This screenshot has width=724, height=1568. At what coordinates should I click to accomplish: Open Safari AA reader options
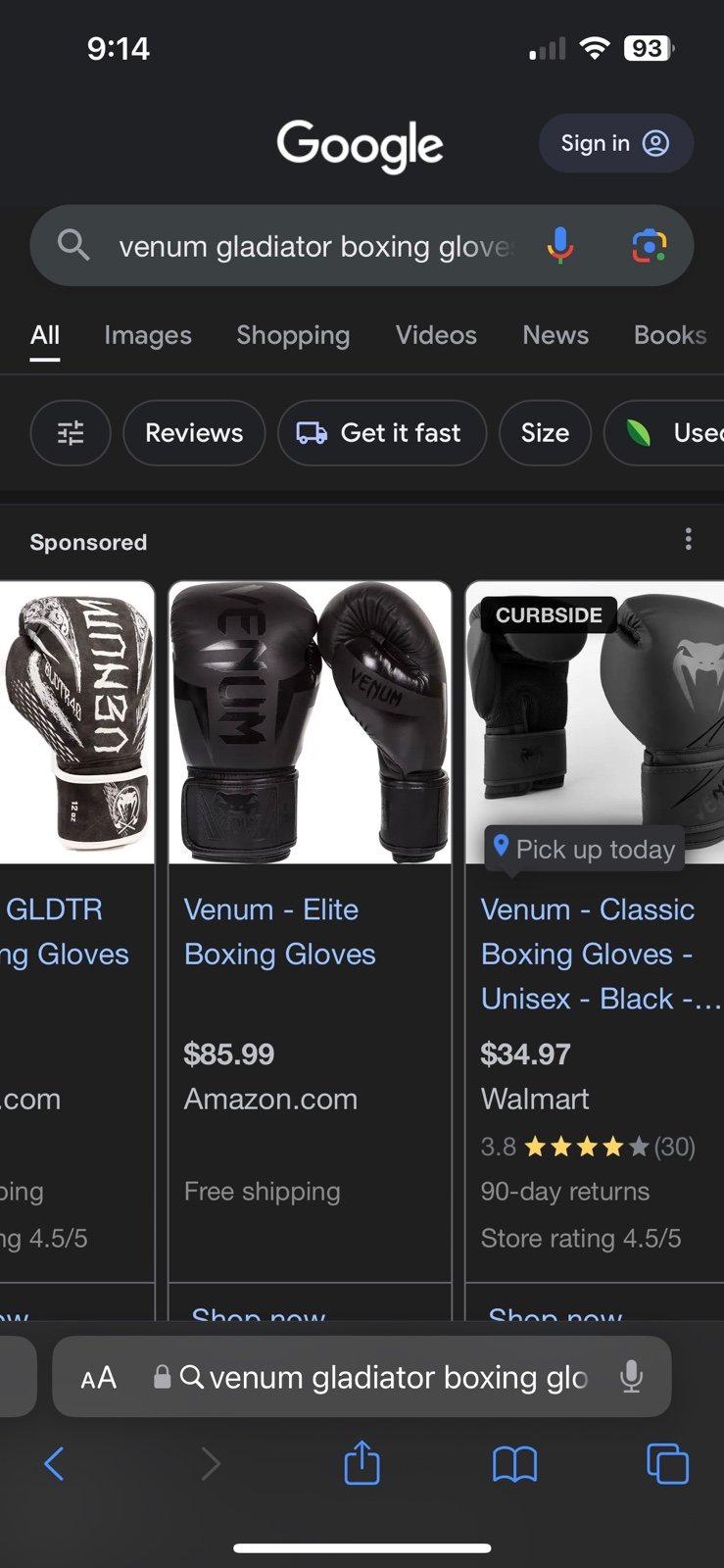(x=98, y=1378)
